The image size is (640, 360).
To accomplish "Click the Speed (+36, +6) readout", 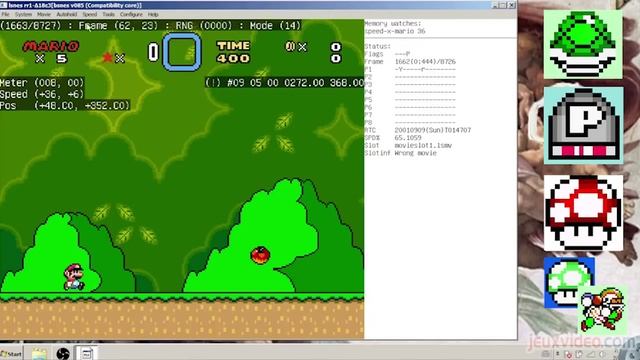I will tap(42, 94).
